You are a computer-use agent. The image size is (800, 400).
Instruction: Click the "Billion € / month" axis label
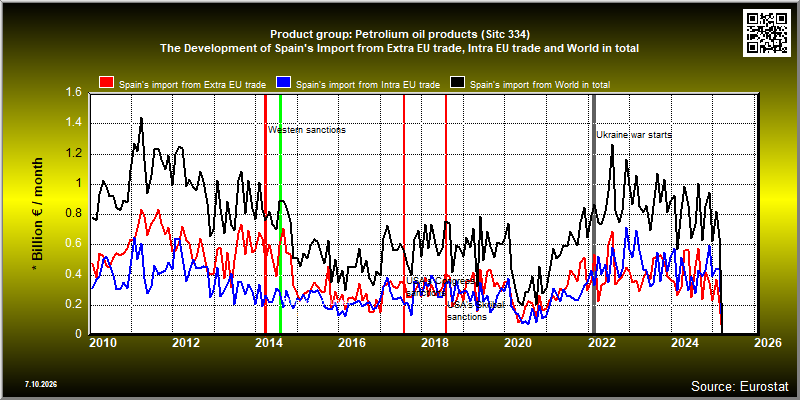click(x=38, y=214)
